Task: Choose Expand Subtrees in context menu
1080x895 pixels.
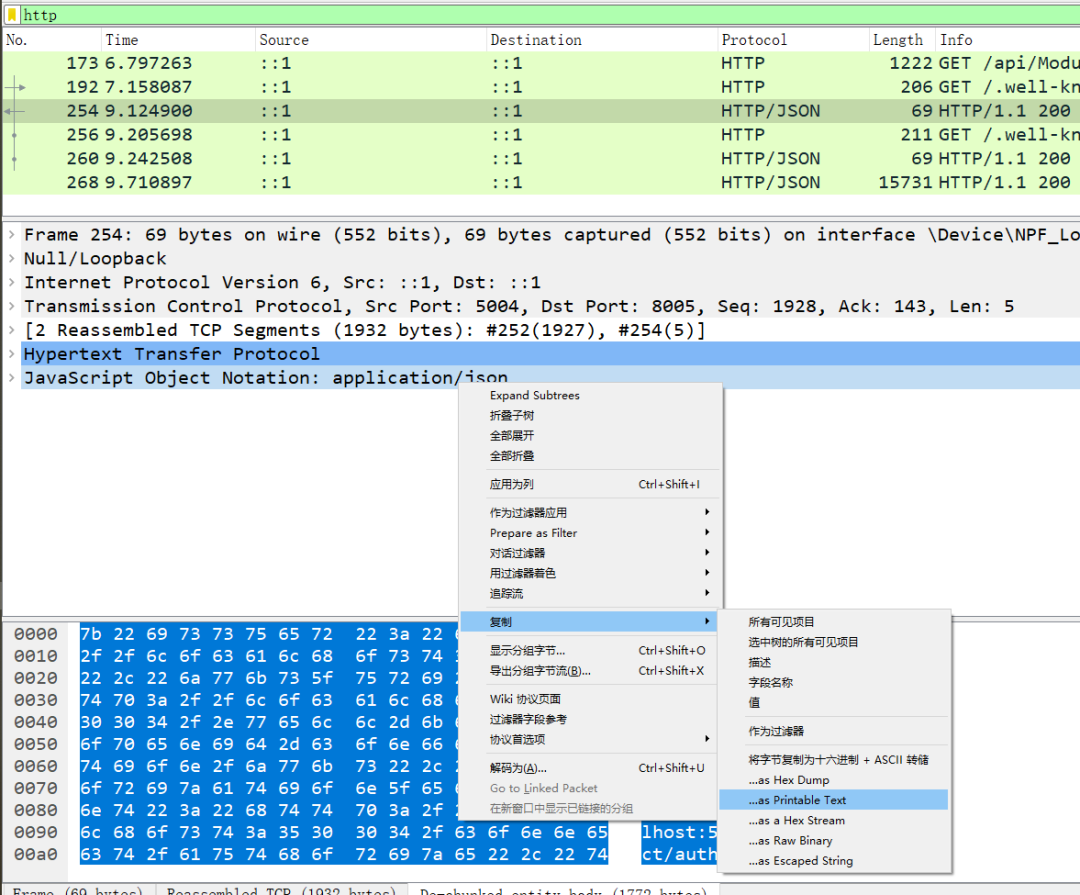Action: coord(590,395)
